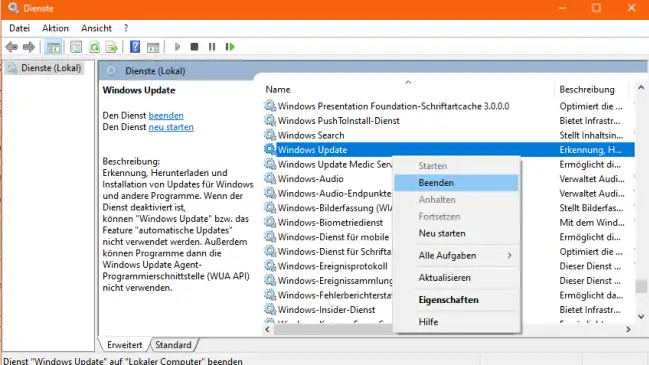Switch to the Standard tab
This screenshot has height=365, width=649.
click(x=173, y=345)
